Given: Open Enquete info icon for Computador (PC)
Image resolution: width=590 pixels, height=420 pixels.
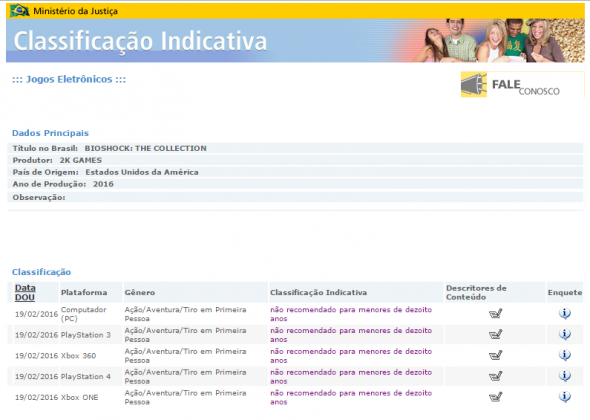Looking at the screenshot, I should [564, 313].
